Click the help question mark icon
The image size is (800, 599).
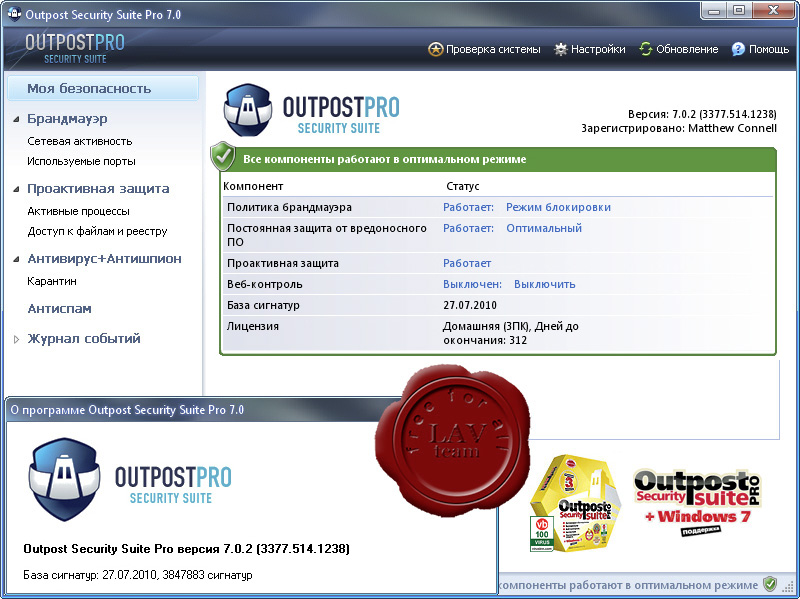[738, 49]
